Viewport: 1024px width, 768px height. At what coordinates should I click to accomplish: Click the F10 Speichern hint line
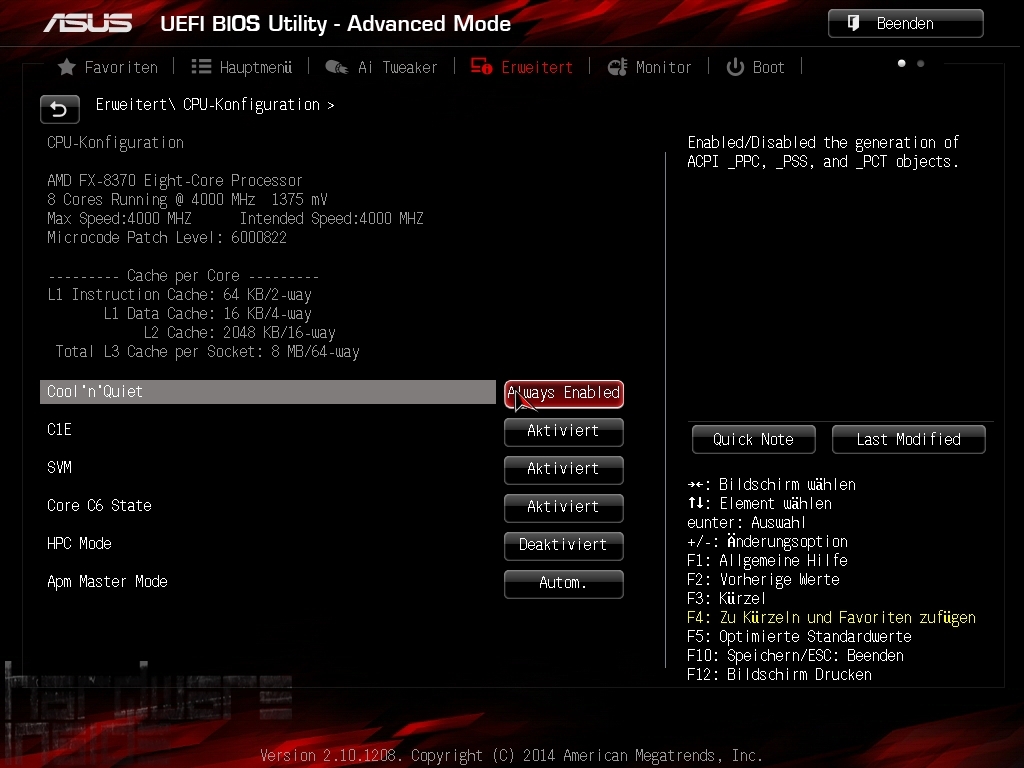click(795, 656)
